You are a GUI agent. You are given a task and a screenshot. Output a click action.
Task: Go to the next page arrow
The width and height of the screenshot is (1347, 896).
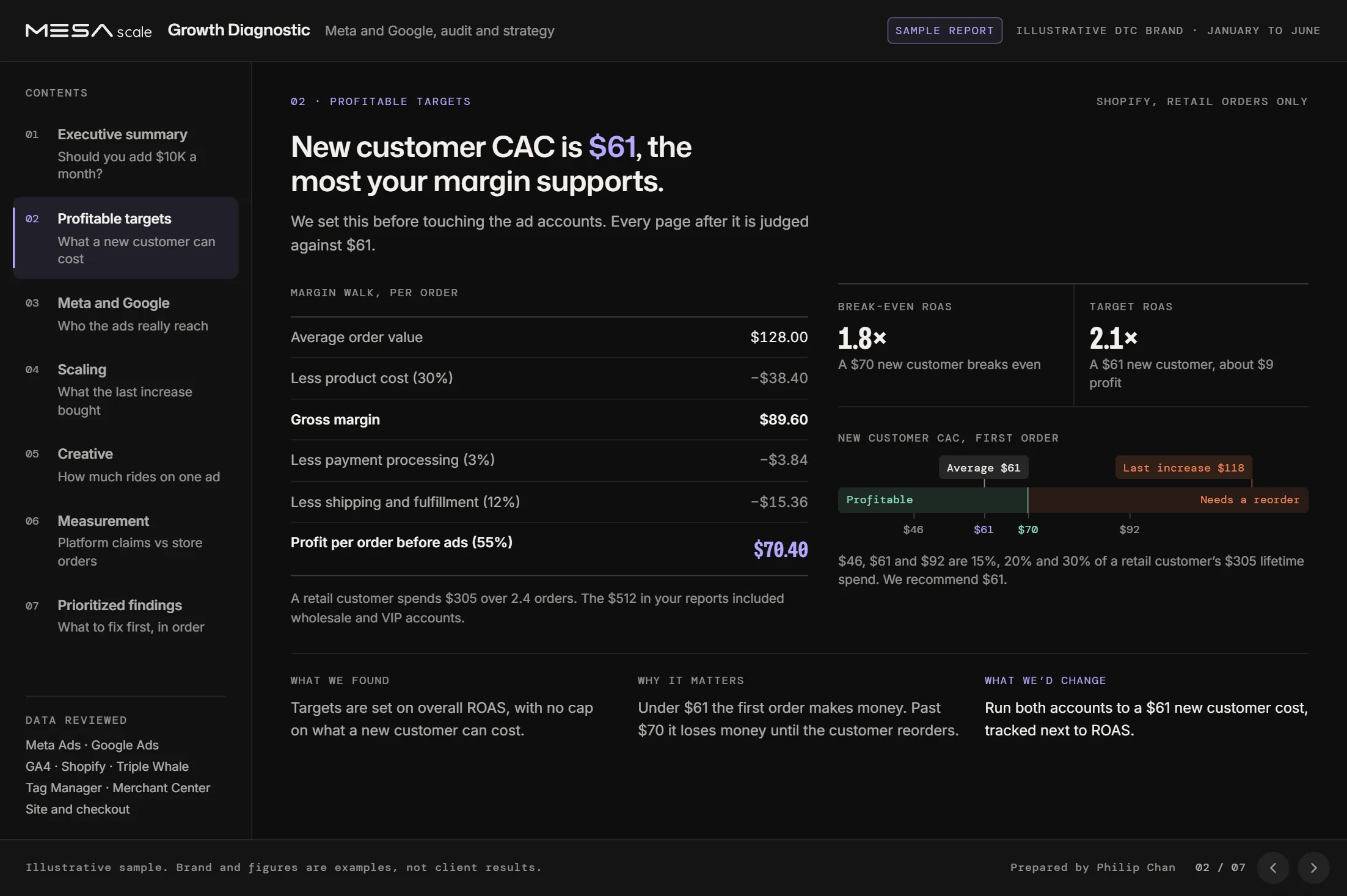(1313, 868)
